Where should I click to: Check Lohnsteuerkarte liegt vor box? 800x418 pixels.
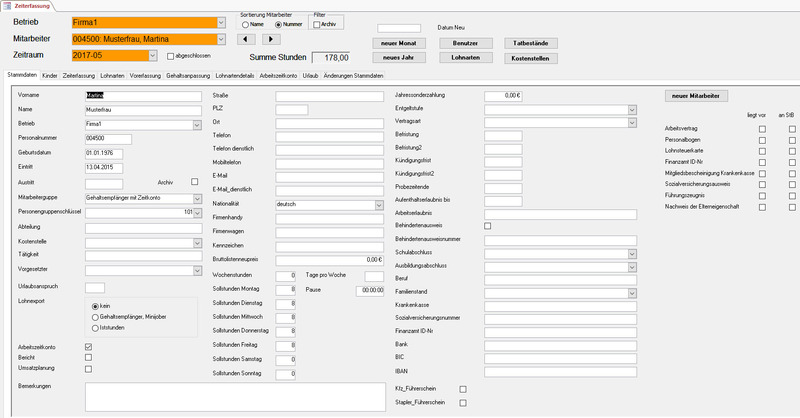pos(762,152)
